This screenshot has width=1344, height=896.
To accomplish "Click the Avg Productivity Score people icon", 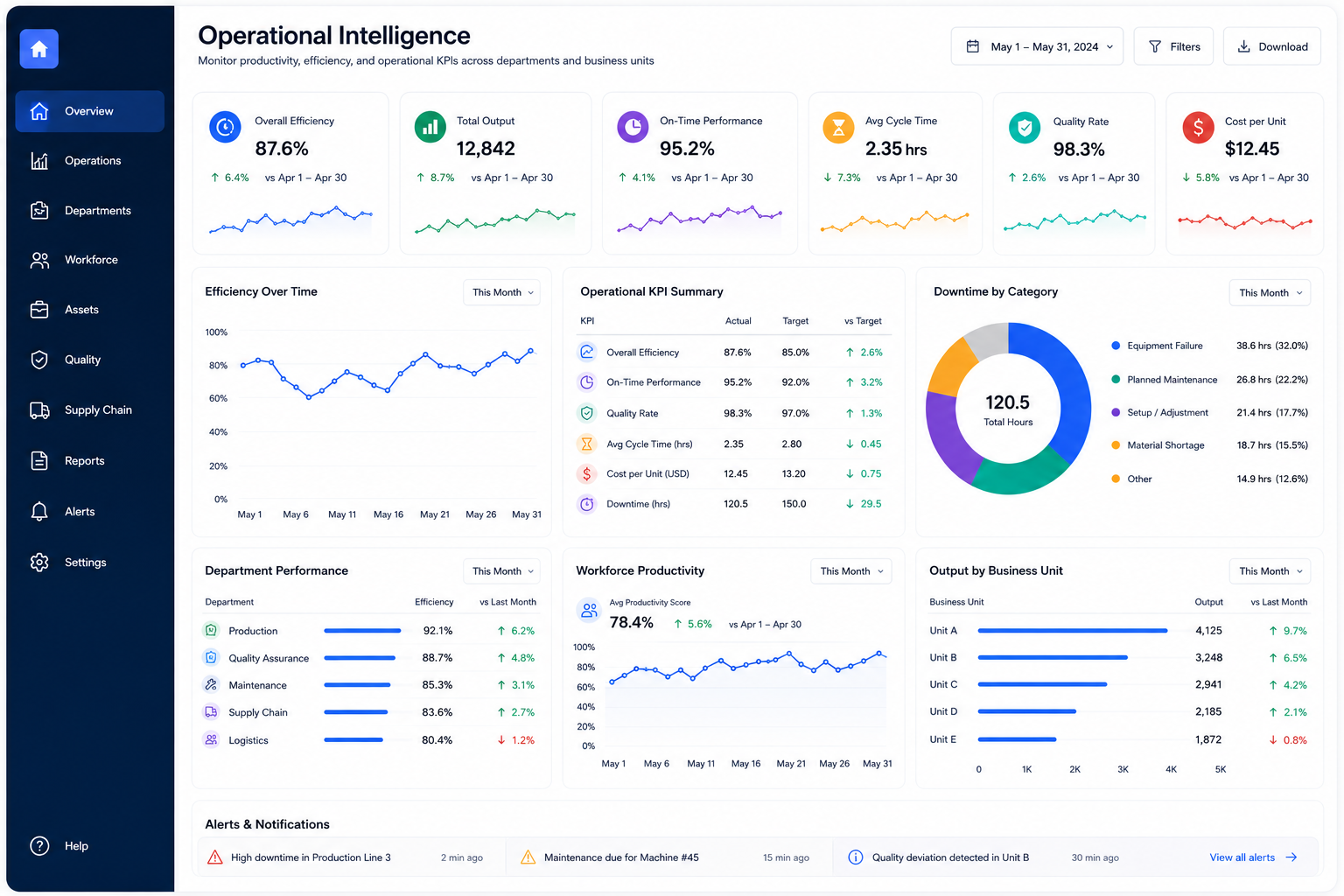I will coord(590,610).
